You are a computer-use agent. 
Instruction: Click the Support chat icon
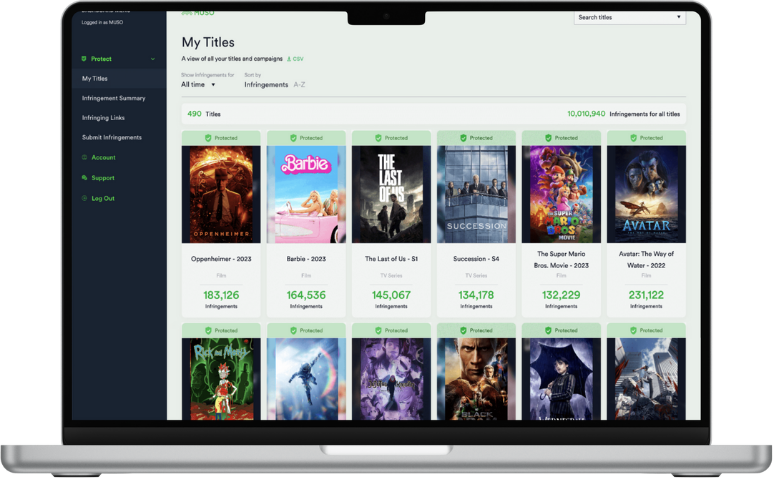click(x=84, y=178)
